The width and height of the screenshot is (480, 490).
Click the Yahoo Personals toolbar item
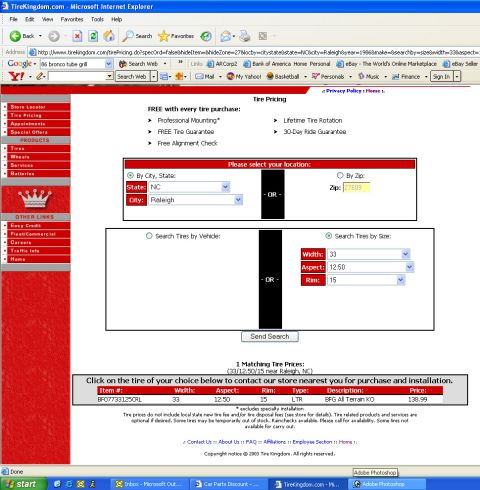[328, 76]
